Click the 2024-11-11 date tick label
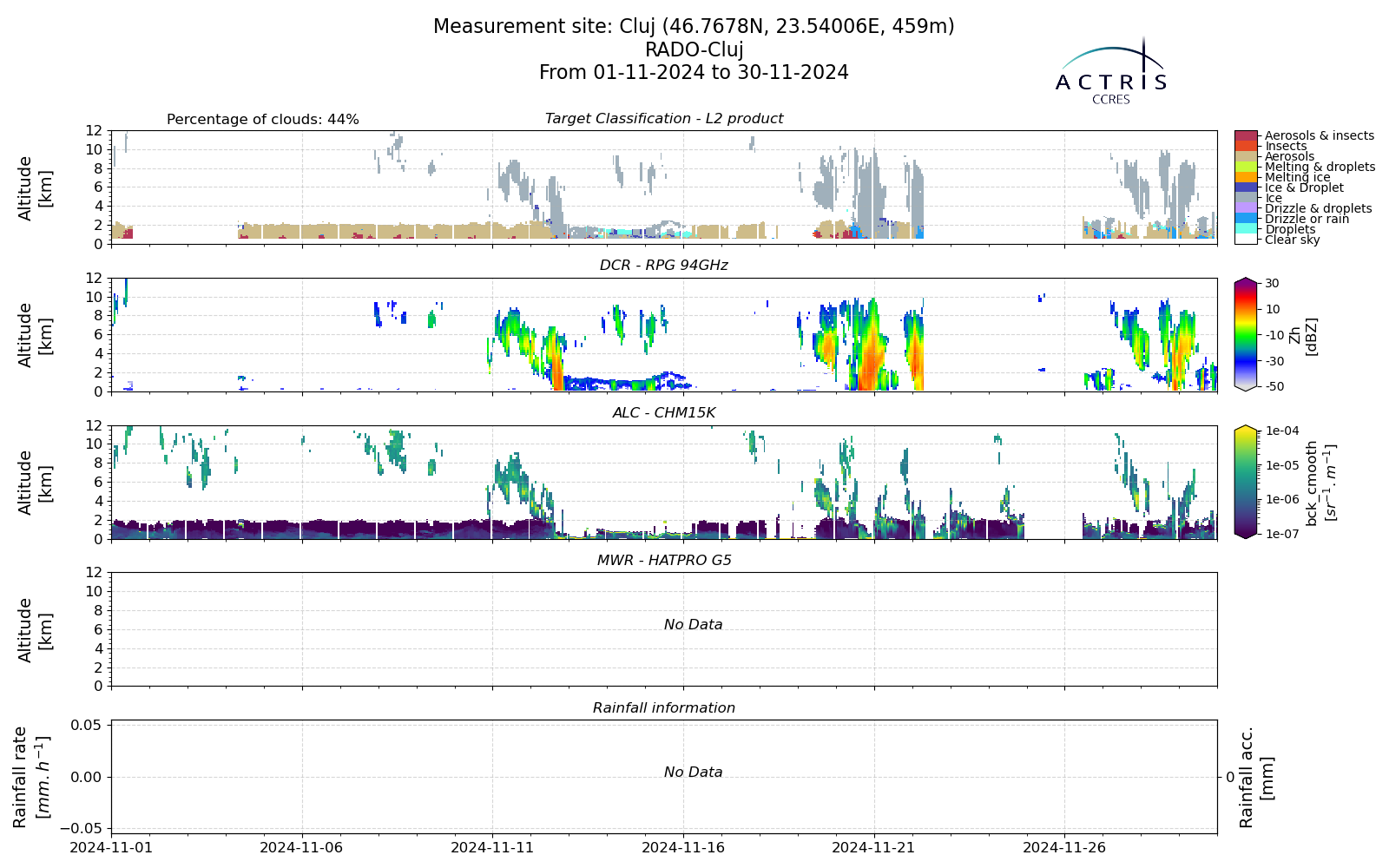Screen dimensions: 1389x868 coord(492,847)
